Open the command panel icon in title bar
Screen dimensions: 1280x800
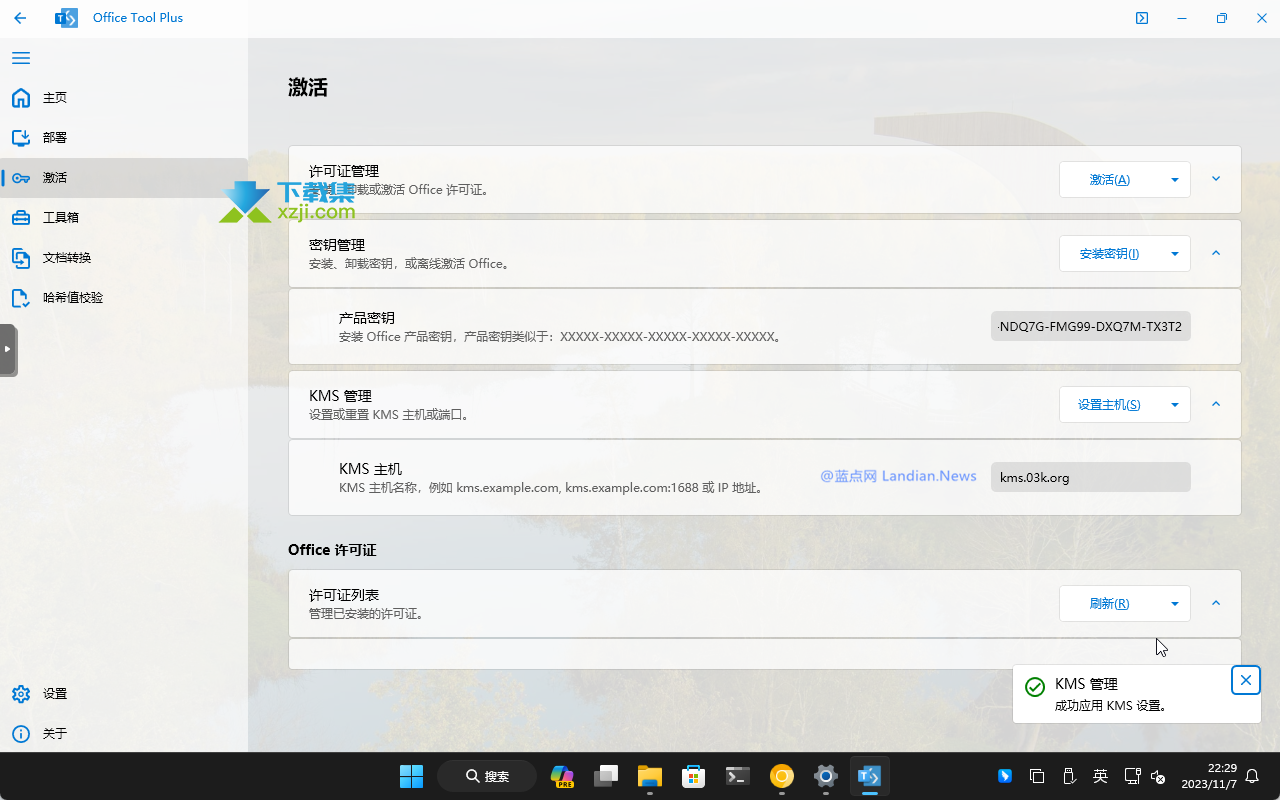click(1142, 18)
